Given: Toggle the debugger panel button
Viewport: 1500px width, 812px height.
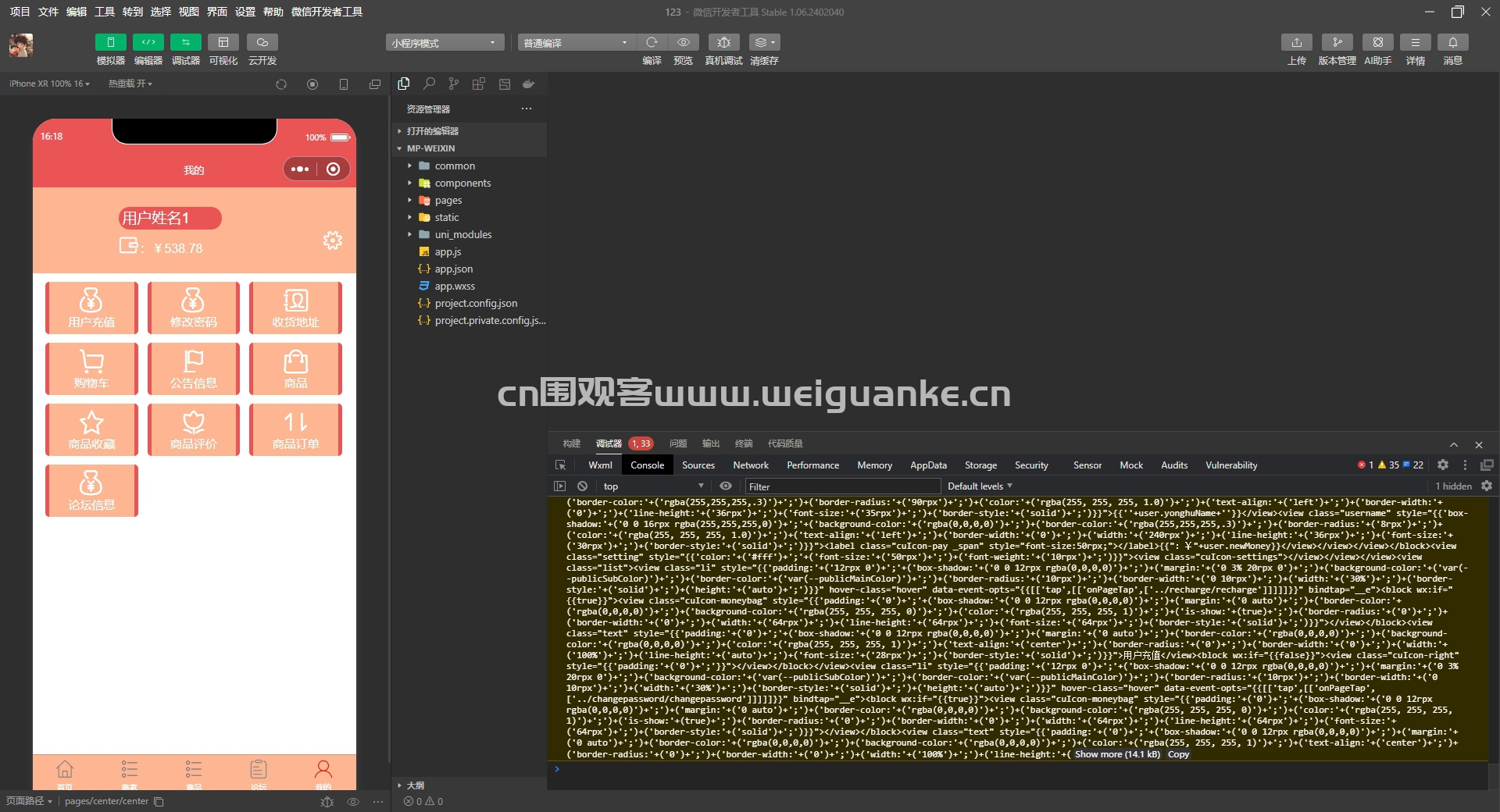Looking at the screenshot, I should tap(185, 42).
